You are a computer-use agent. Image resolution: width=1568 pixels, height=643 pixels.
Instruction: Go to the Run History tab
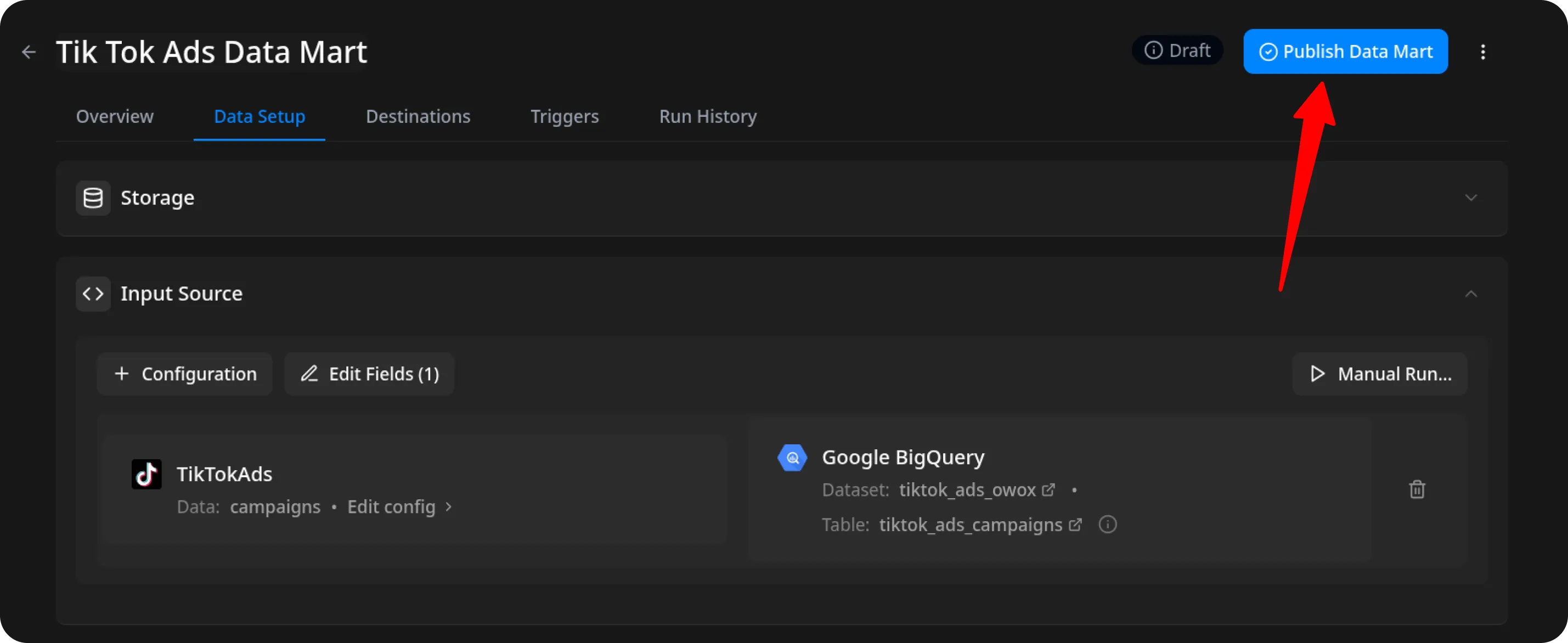pyautogui.click(x=707, y=116)
